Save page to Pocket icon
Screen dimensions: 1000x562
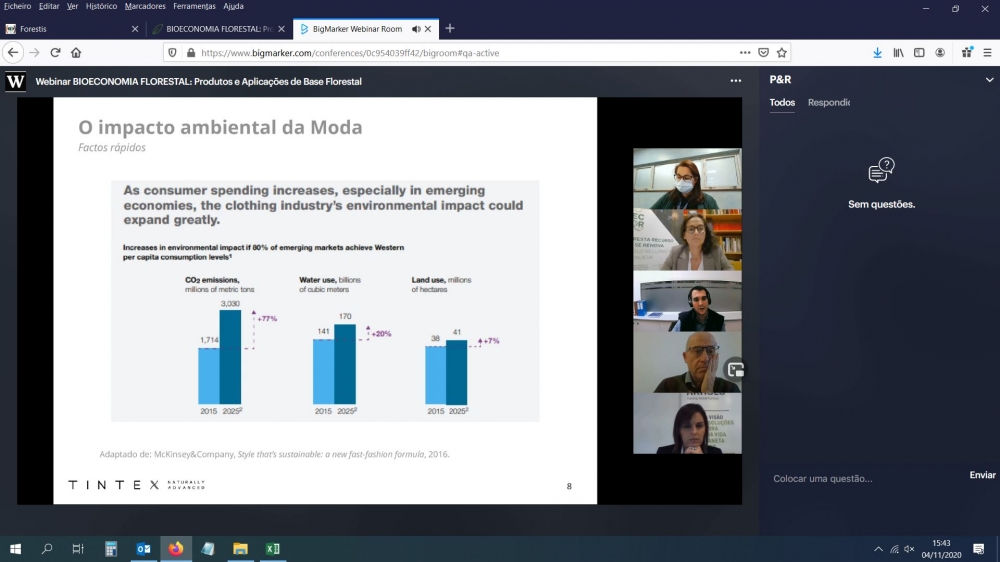click(763, 53)
